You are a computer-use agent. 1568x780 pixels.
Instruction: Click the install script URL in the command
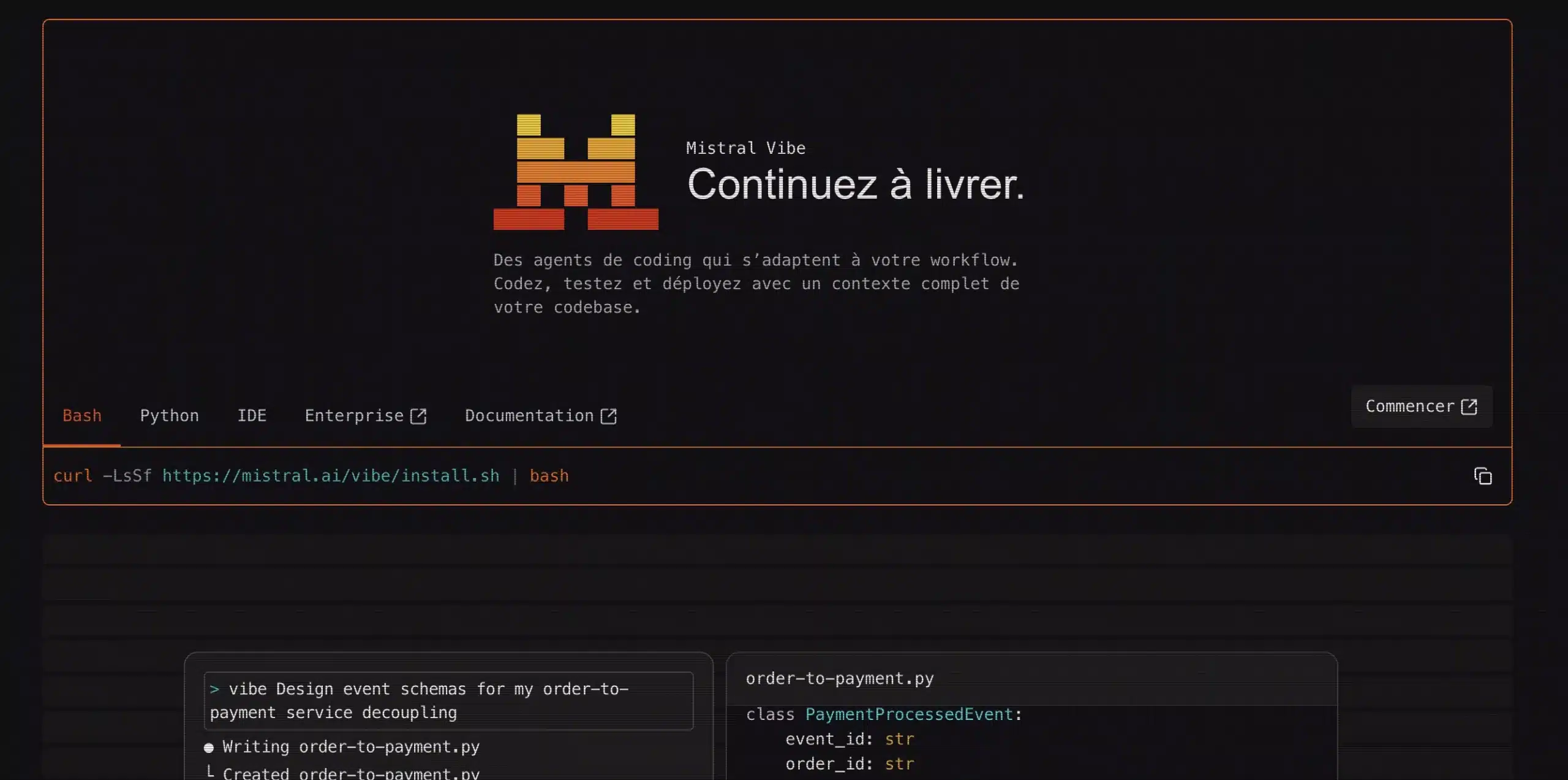point(331,475)
